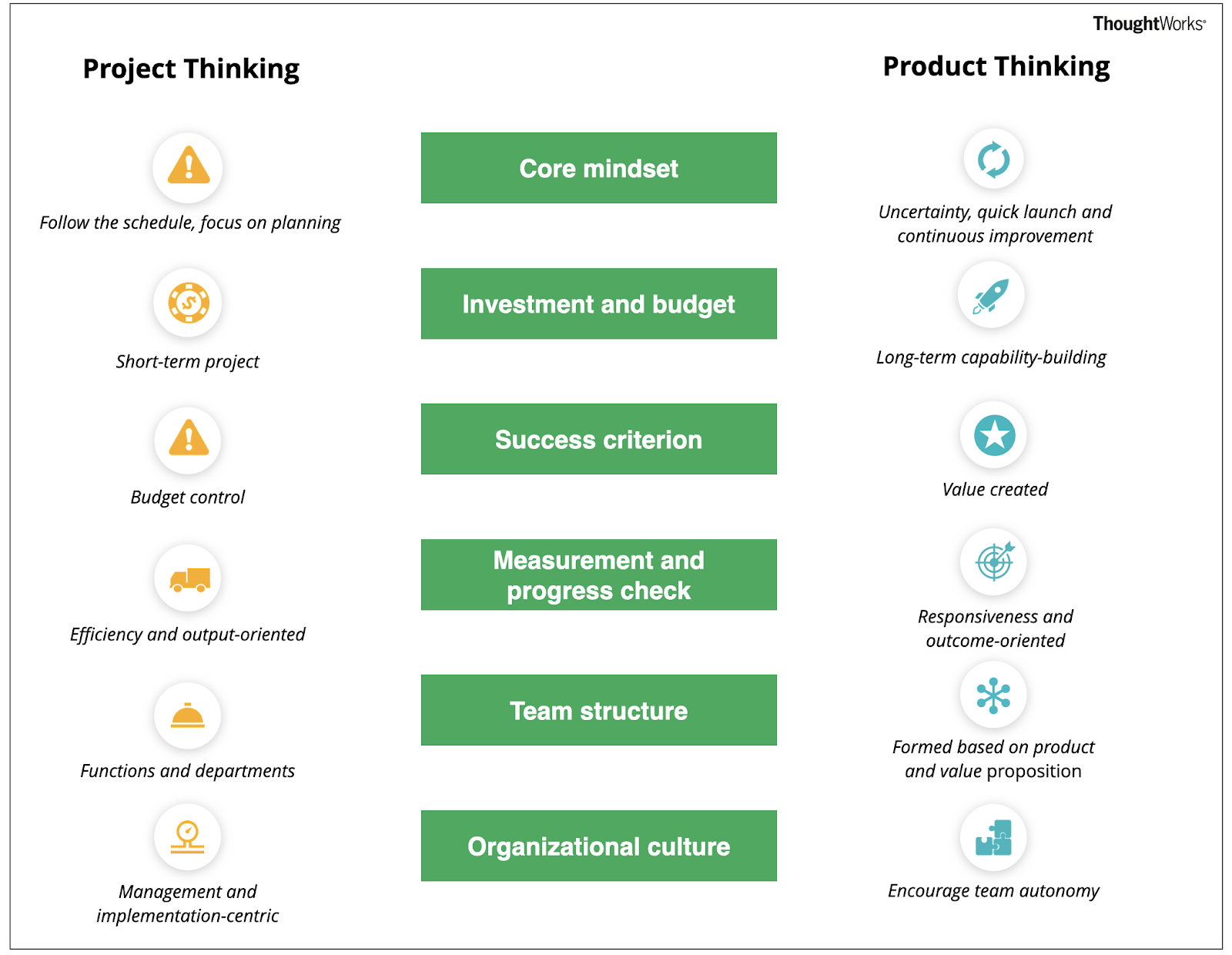1232x955 pixels.
Task: Click the puzzle pieces icon
Action: point(993,838)
